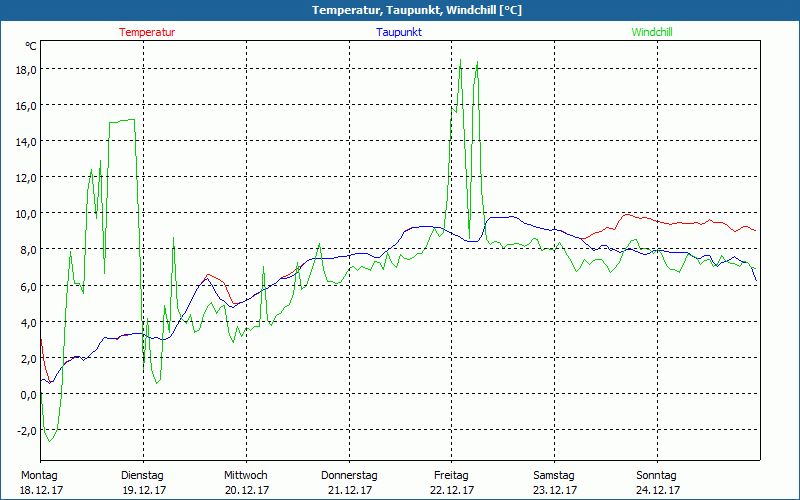Click the 0,0 y-axis tick label

coord(28,394)
